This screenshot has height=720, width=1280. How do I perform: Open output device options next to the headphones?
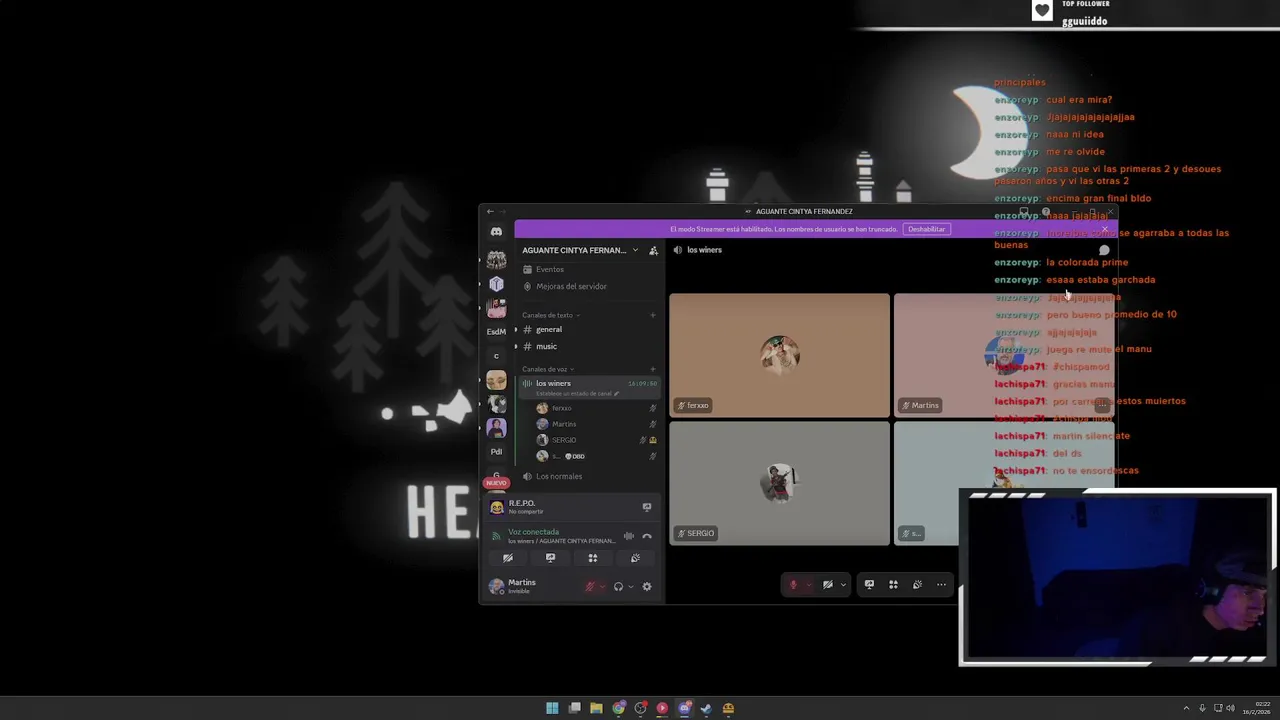[630, 587]
